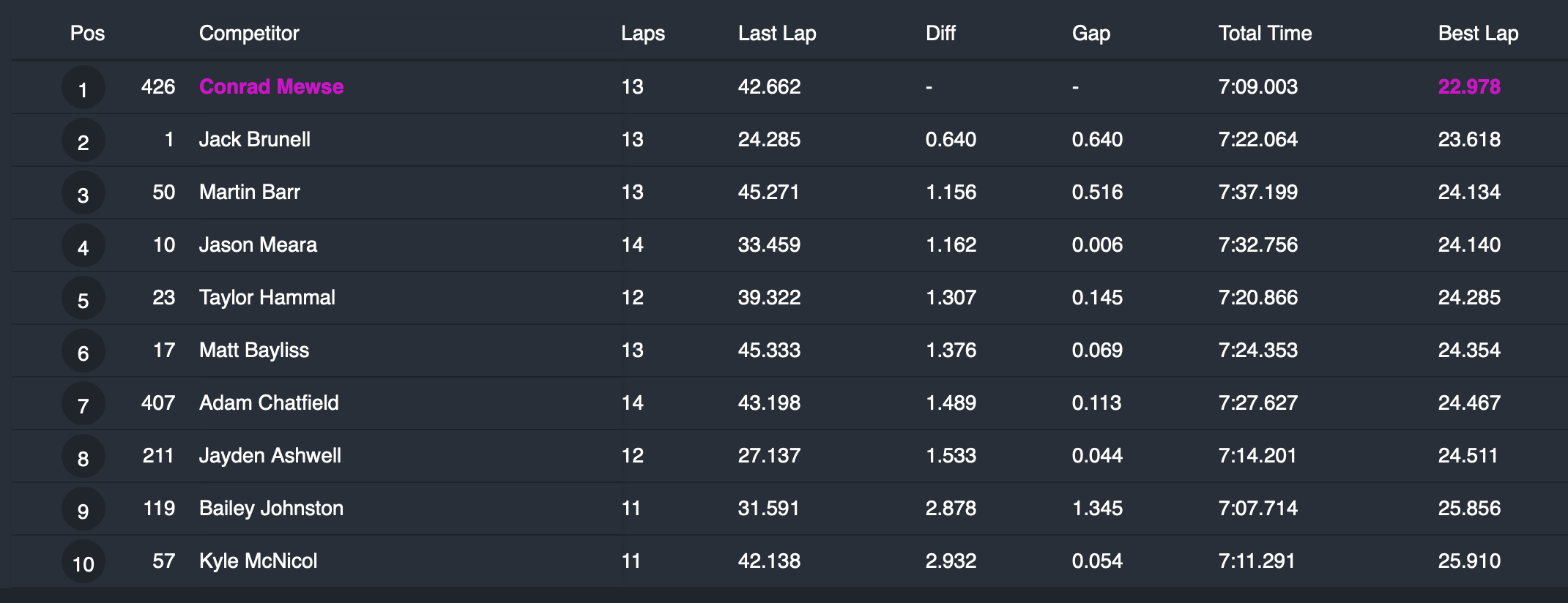Screen dimensions: 1568x603
Task: Click position 1 circle badge
Action: (x=83, y=89)
